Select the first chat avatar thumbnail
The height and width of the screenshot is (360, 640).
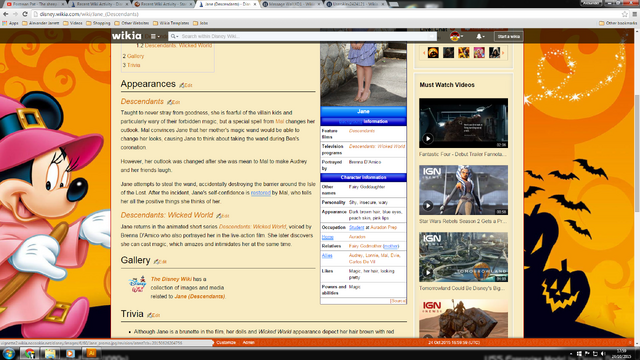coord(433,52)
